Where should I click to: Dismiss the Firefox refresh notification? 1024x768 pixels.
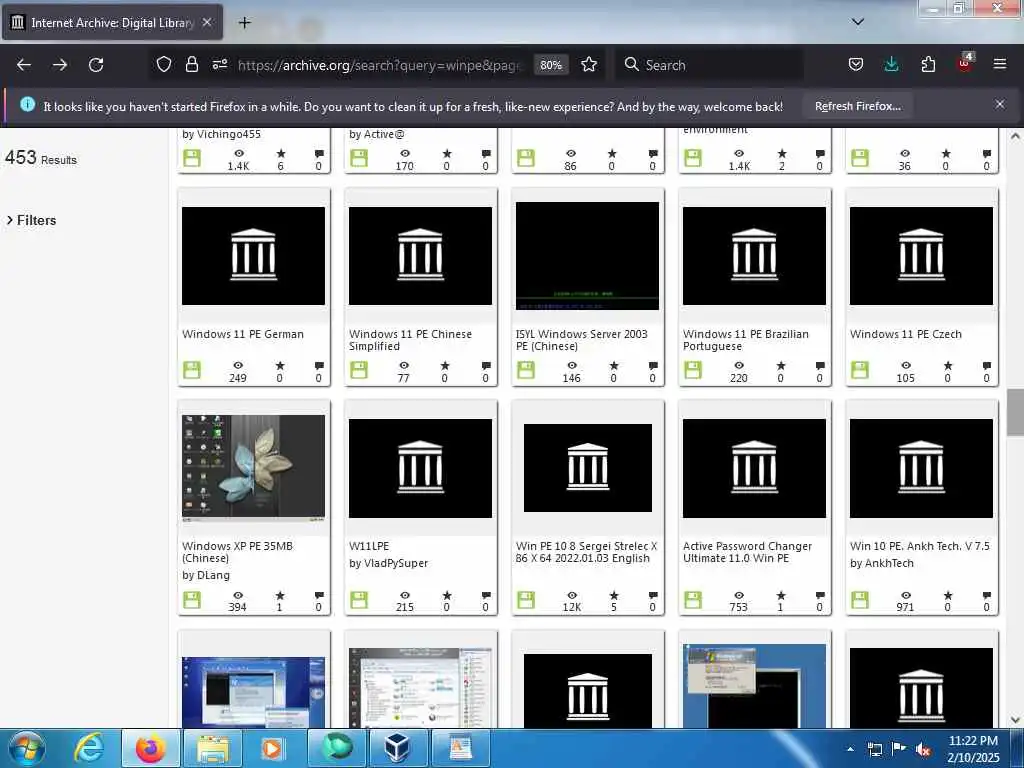tap(1000, 104)
